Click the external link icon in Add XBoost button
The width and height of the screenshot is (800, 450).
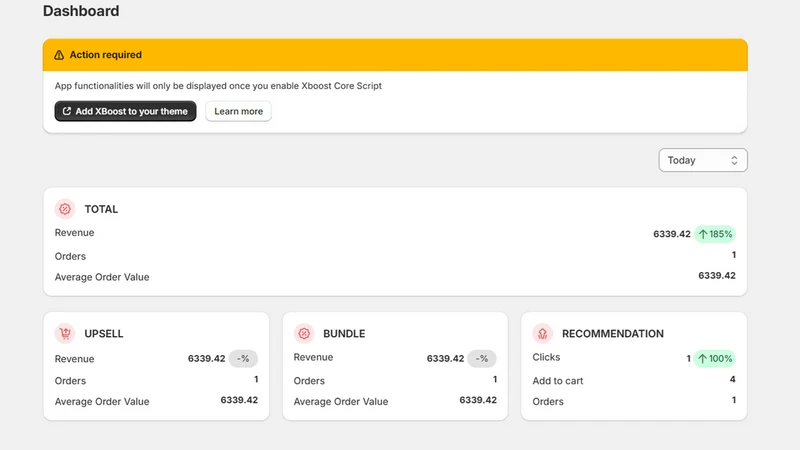(66, 111)
